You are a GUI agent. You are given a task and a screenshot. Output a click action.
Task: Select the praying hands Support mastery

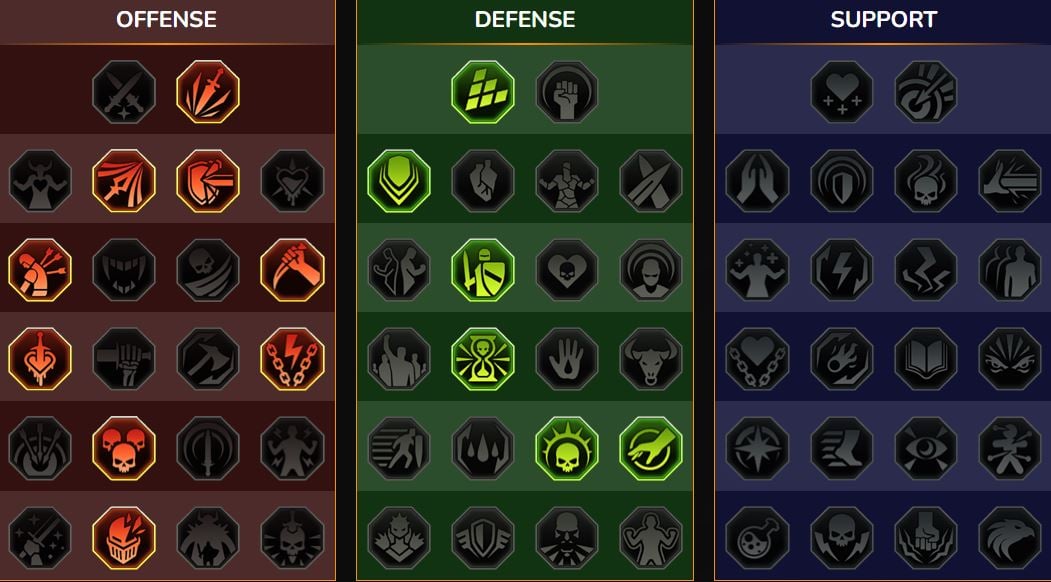click(757, 180)
